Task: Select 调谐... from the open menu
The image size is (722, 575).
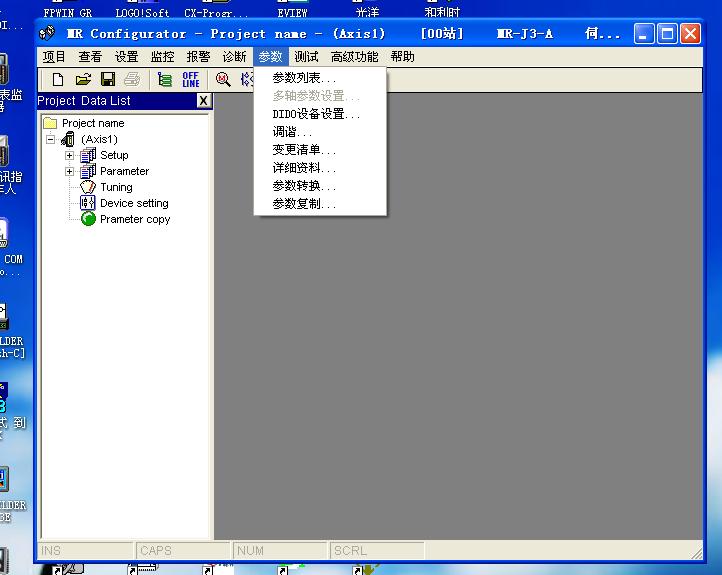Action: [x=292, y=132]
